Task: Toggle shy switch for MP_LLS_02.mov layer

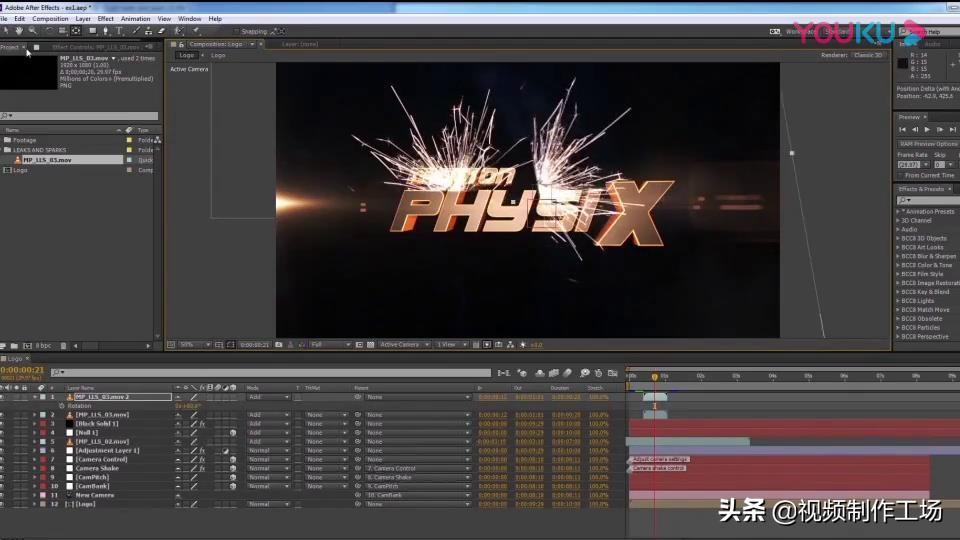Action: pyautogui.click(x=178, y=441)
